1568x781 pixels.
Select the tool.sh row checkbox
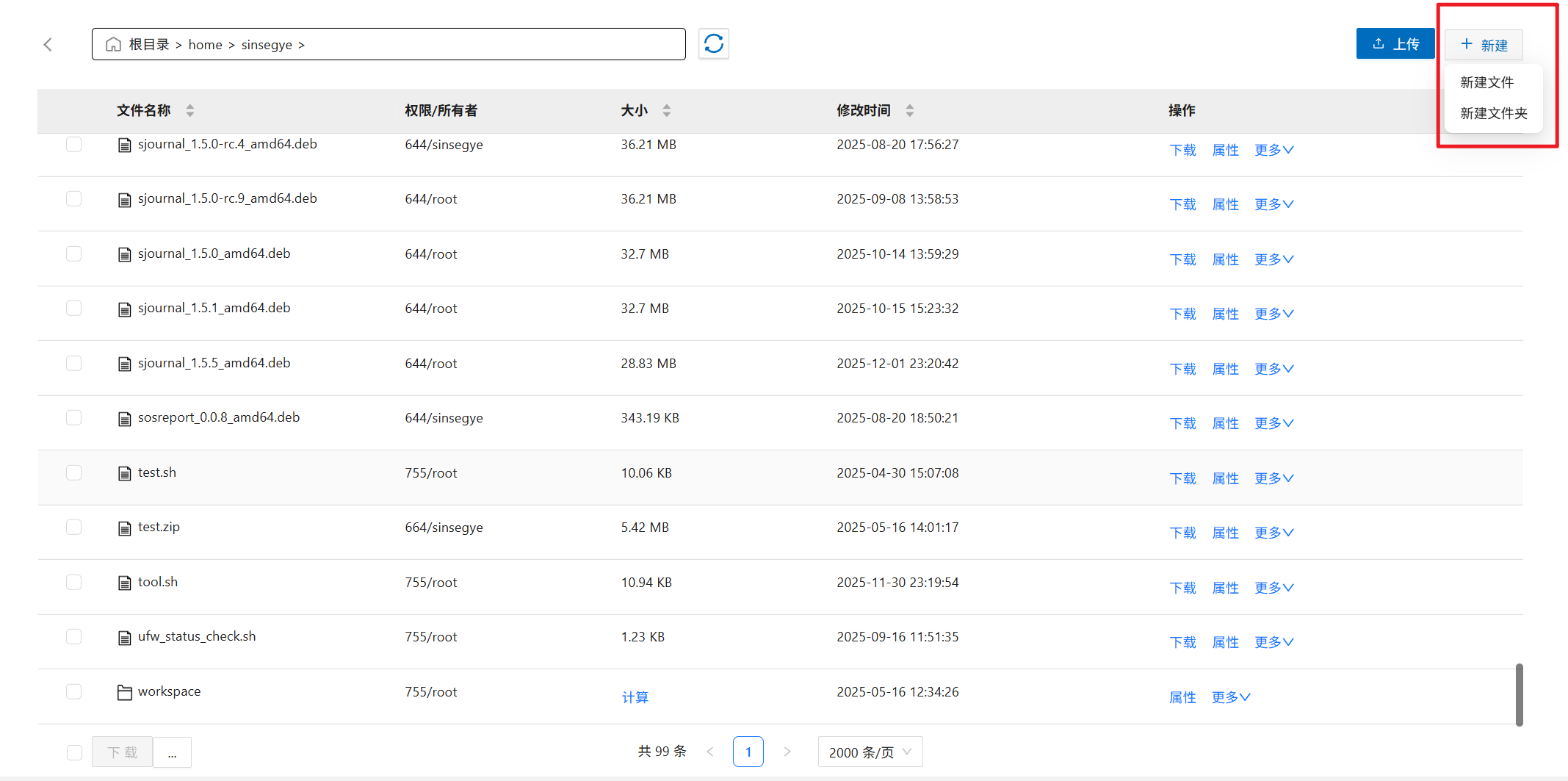click(73, 582)
